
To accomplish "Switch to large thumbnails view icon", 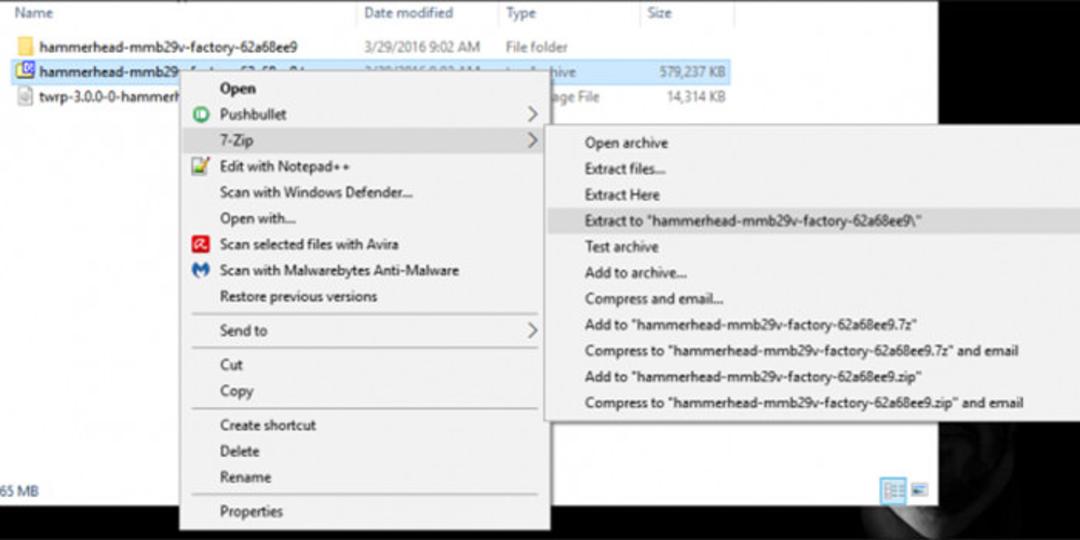I will (919, 490).
